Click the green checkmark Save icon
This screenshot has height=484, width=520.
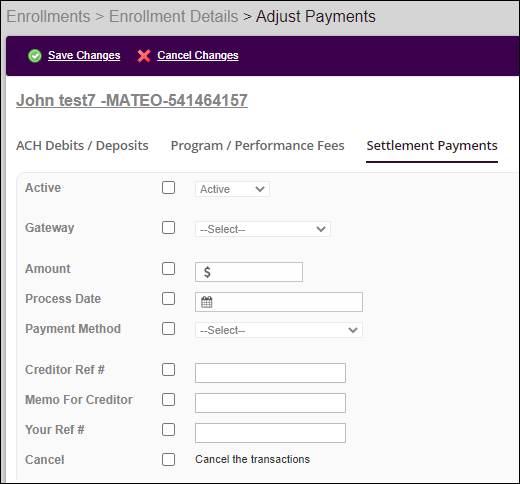click(35, 56)
